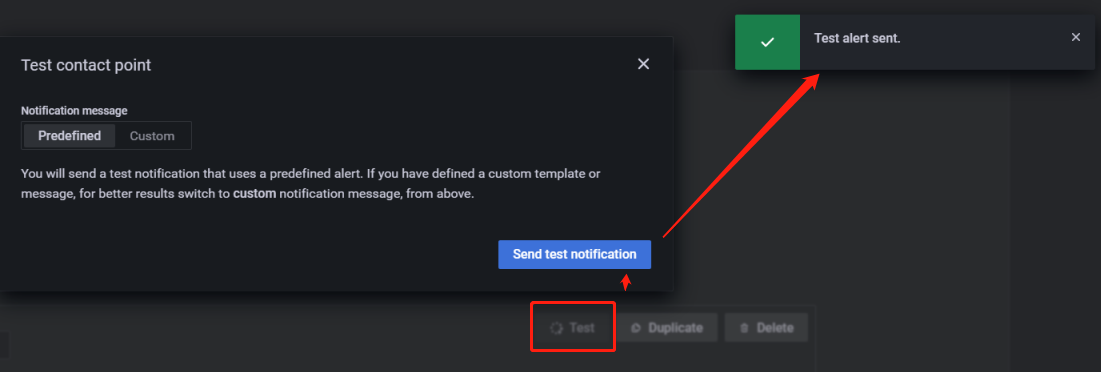The width and height of the screenshot is (1101, 372).
Task: Switch to Custom notification message
Action: [152, 135]
